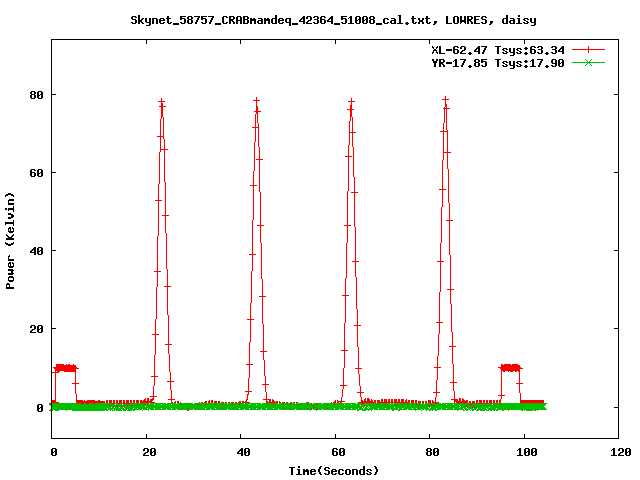This screenshot has height=480, width=640.
Task: Click the 120 tick label on time axis
Action: coord(621,452)
